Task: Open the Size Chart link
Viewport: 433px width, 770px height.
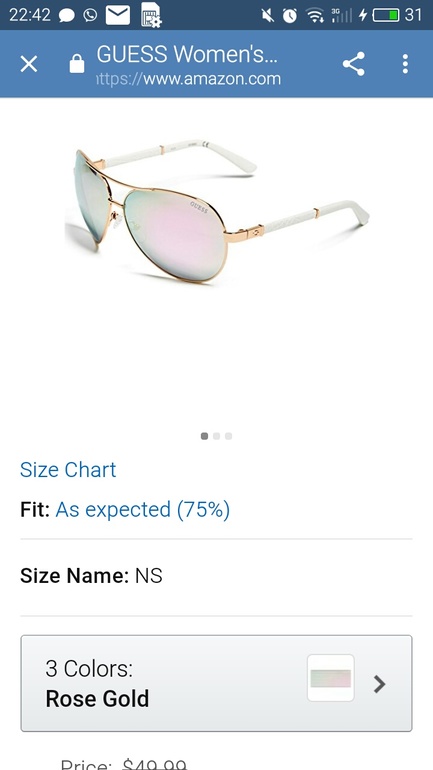Action: point(68,470)
